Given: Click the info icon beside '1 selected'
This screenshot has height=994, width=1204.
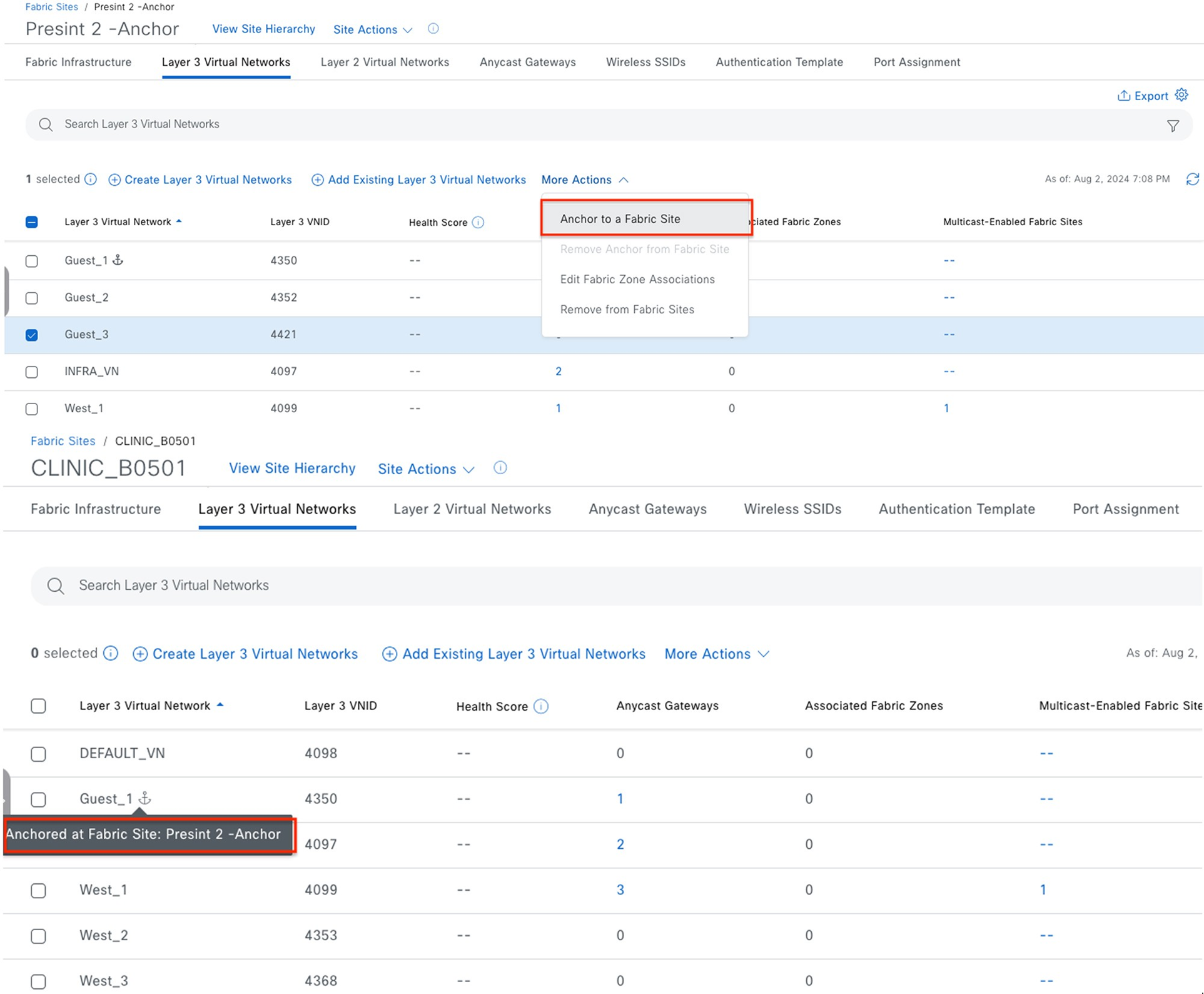Looking at the screenshot, I should point(91,180).
